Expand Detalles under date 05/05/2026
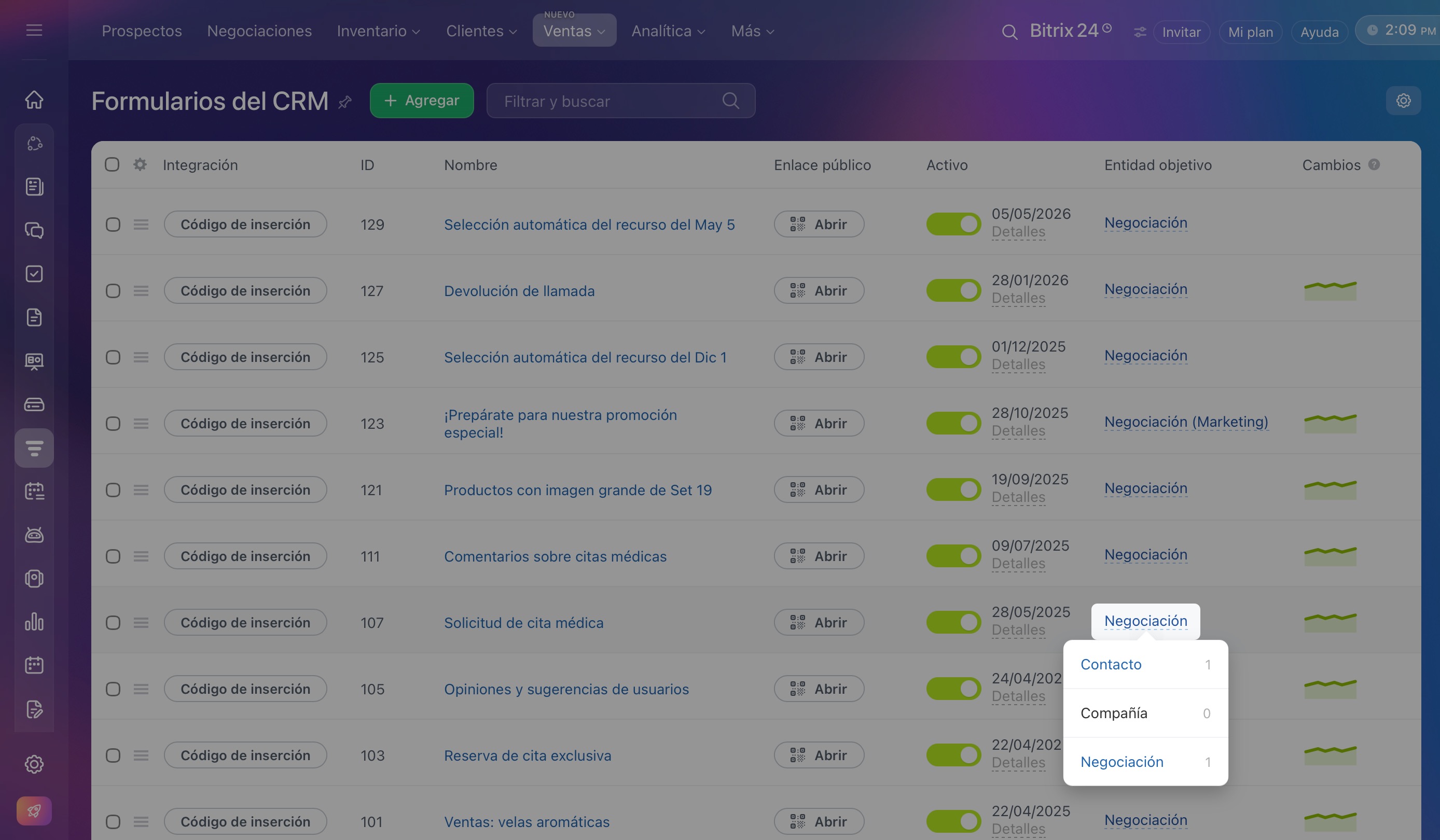 tap(1018, 231)
